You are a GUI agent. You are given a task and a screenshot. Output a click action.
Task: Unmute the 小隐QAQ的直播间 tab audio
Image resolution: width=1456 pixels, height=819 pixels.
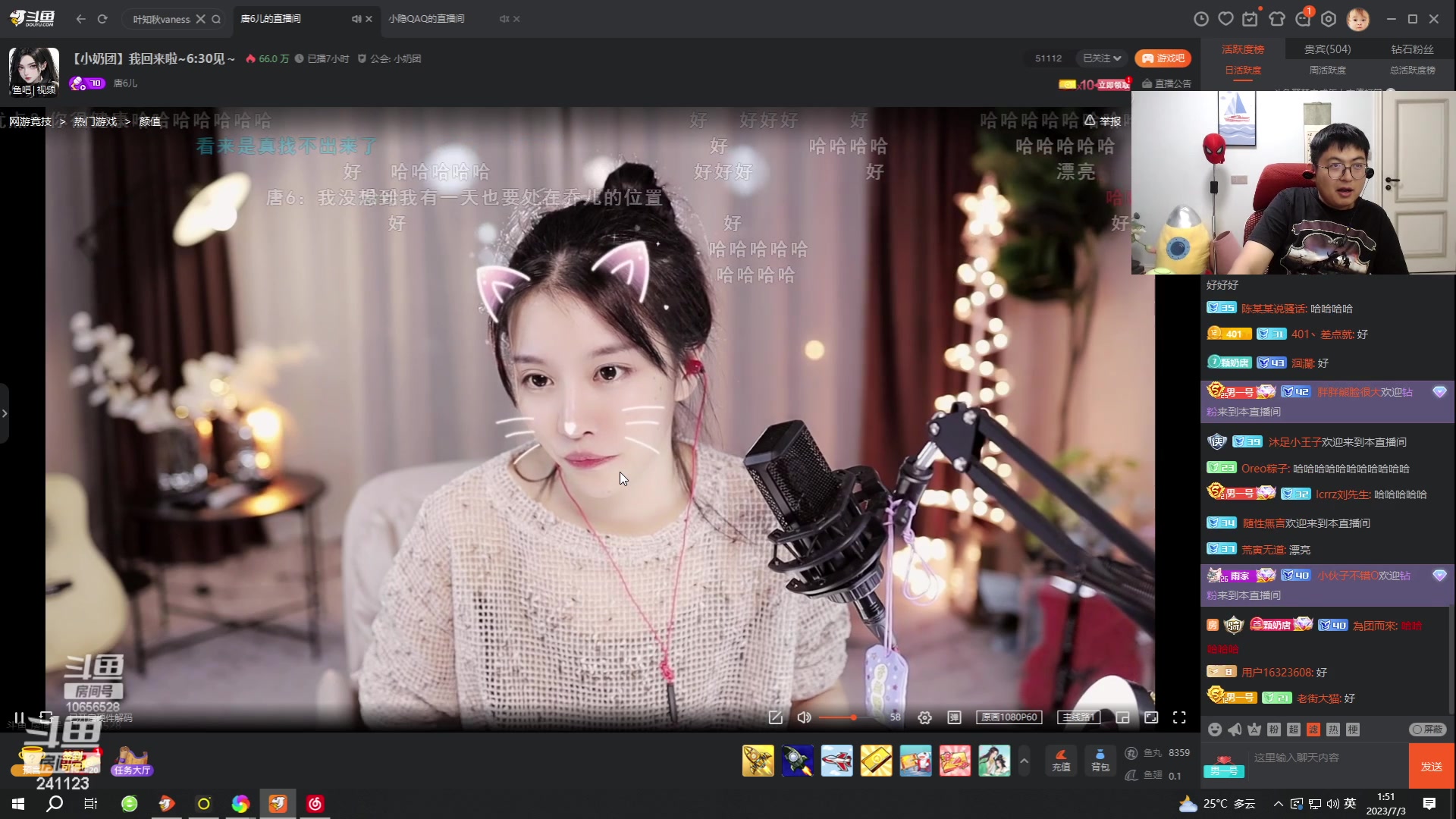point(504,19)
